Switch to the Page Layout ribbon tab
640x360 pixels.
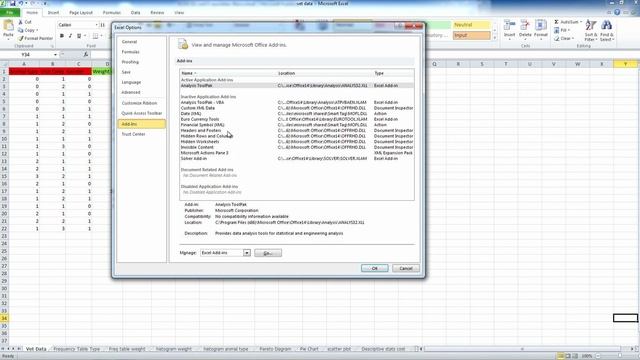tap(81, 13)
